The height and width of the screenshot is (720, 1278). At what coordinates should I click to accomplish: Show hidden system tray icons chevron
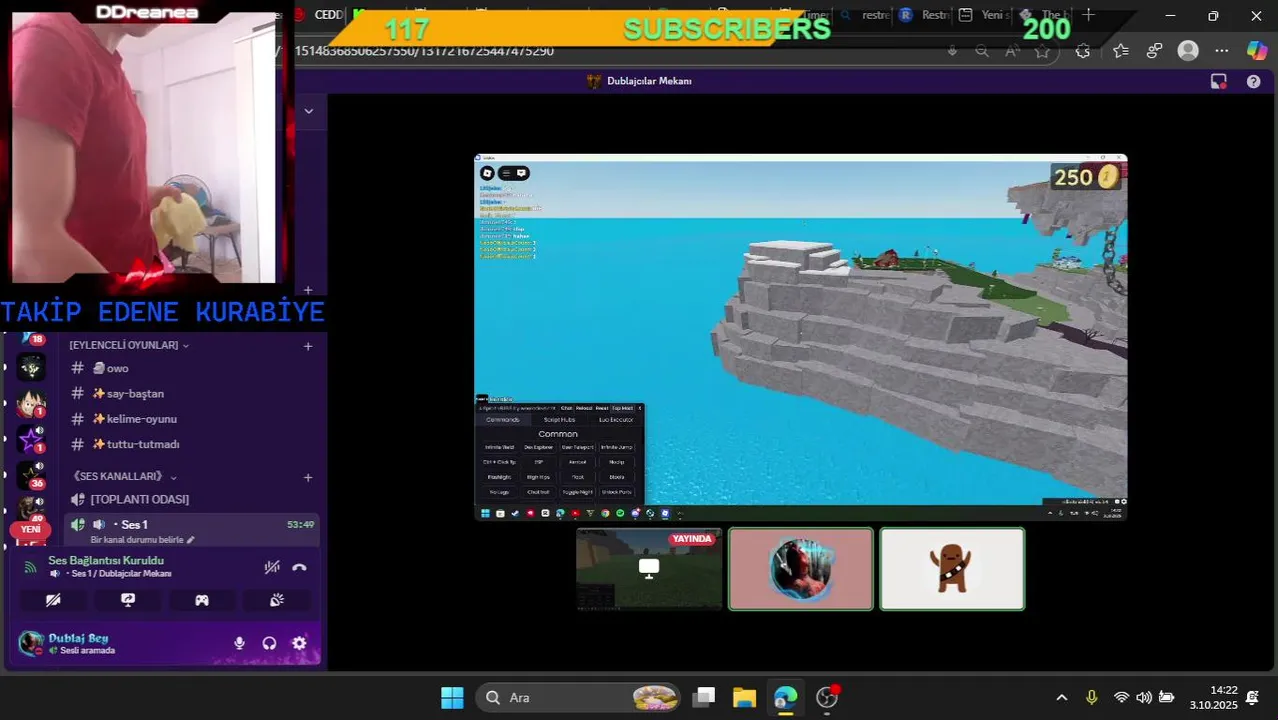[1062, 697]
